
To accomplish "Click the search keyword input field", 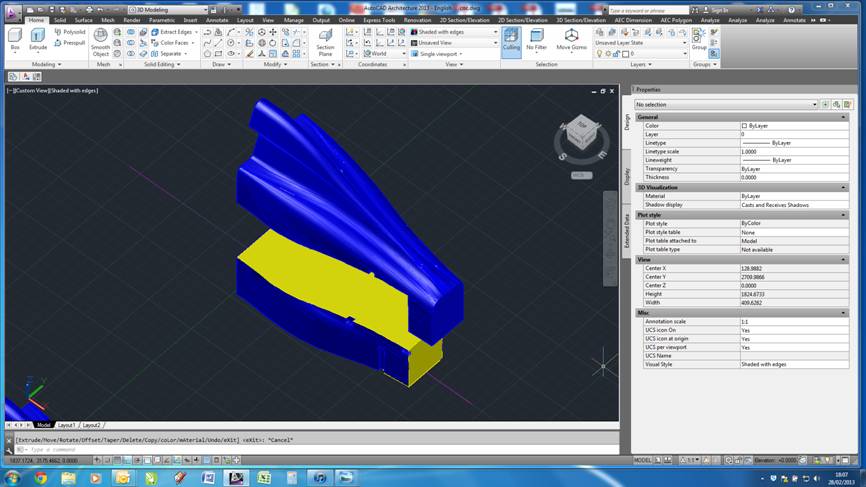I will [648, 10].
